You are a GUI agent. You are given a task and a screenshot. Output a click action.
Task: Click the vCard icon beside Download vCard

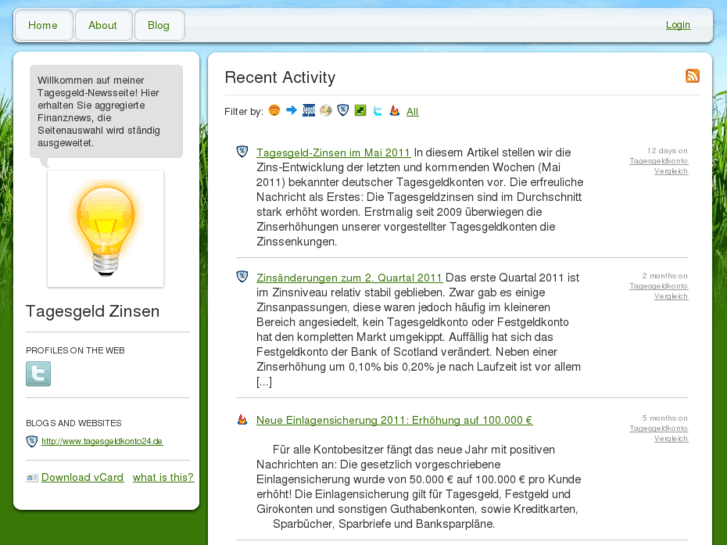(x=32, y=478)
